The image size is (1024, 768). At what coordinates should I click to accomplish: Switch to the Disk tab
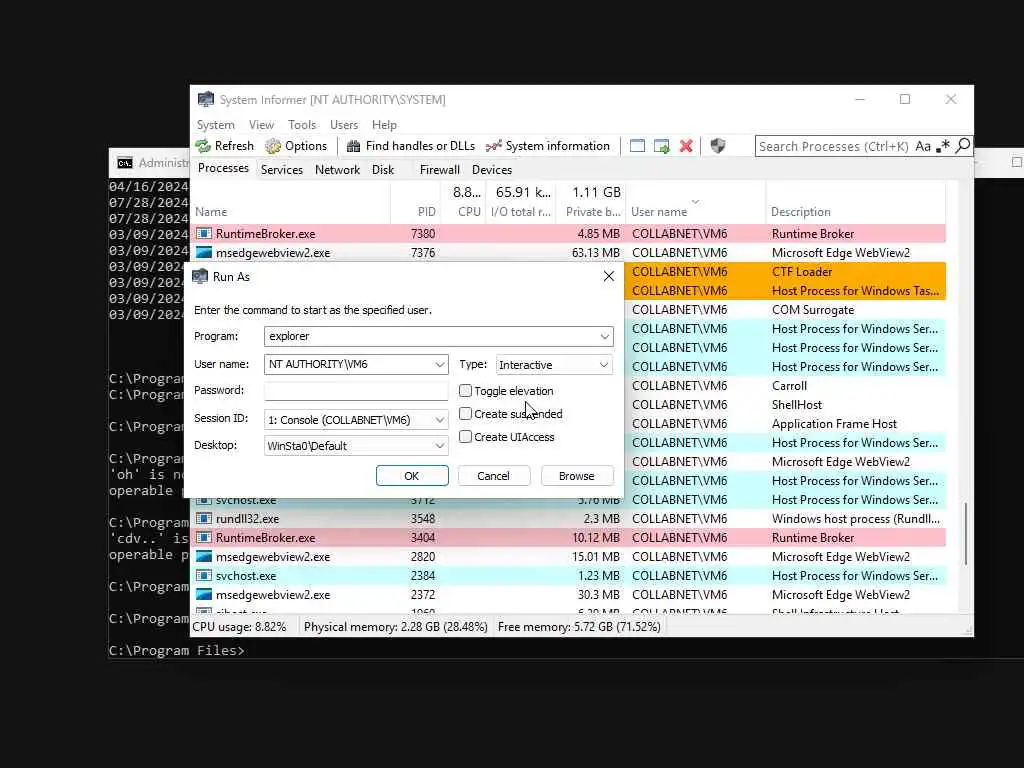[x=383, y=170]
